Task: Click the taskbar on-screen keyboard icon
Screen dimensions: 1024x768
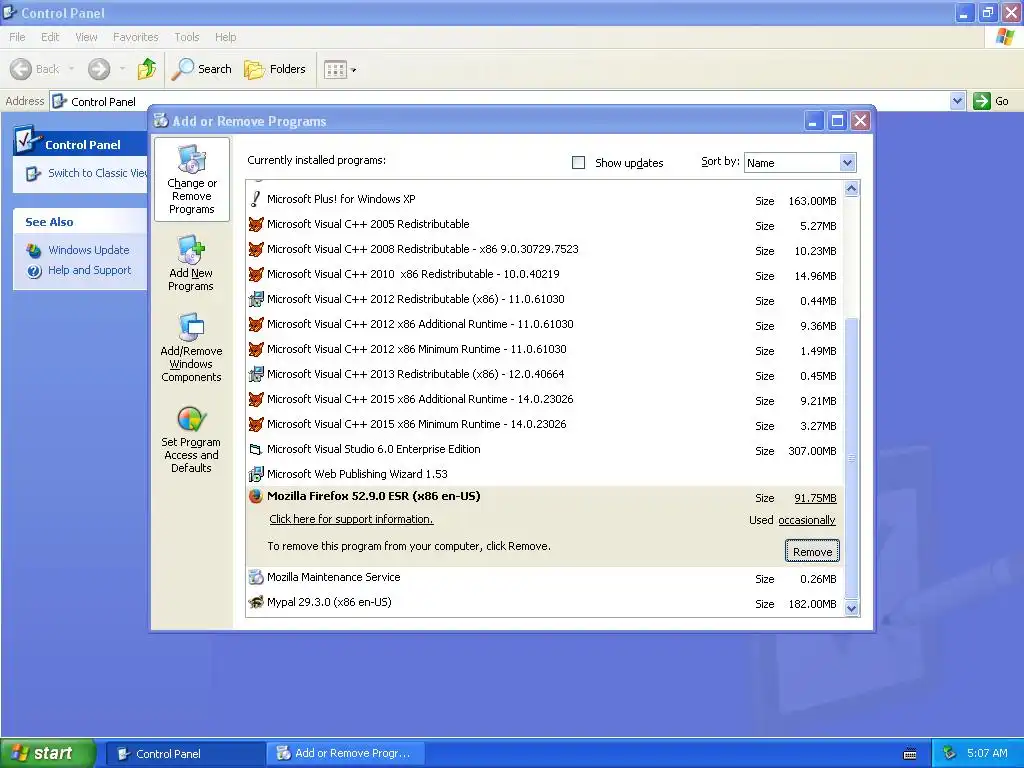Action: [909, 754]
